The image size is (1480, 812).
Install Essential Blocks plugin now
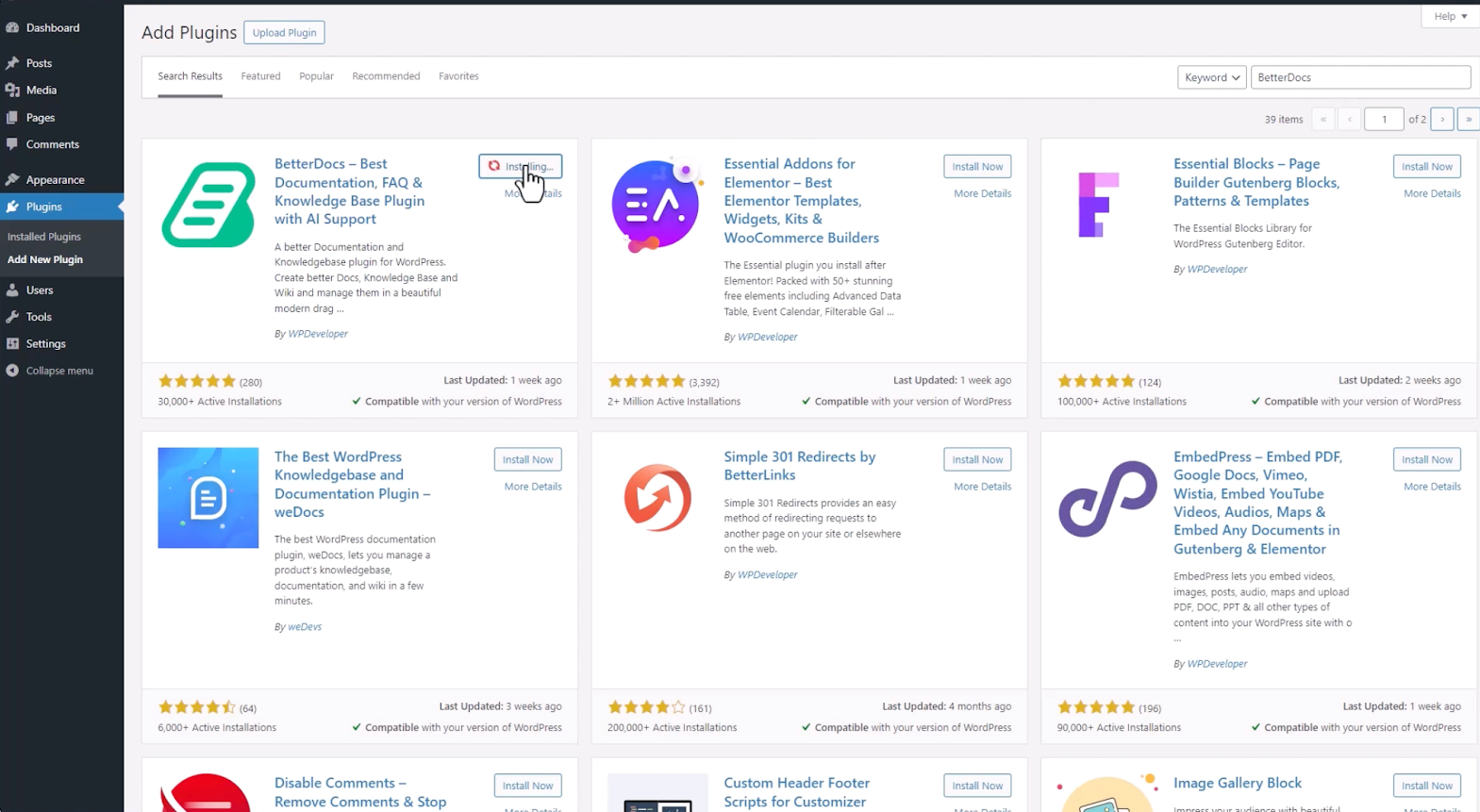coord(1426,166)
